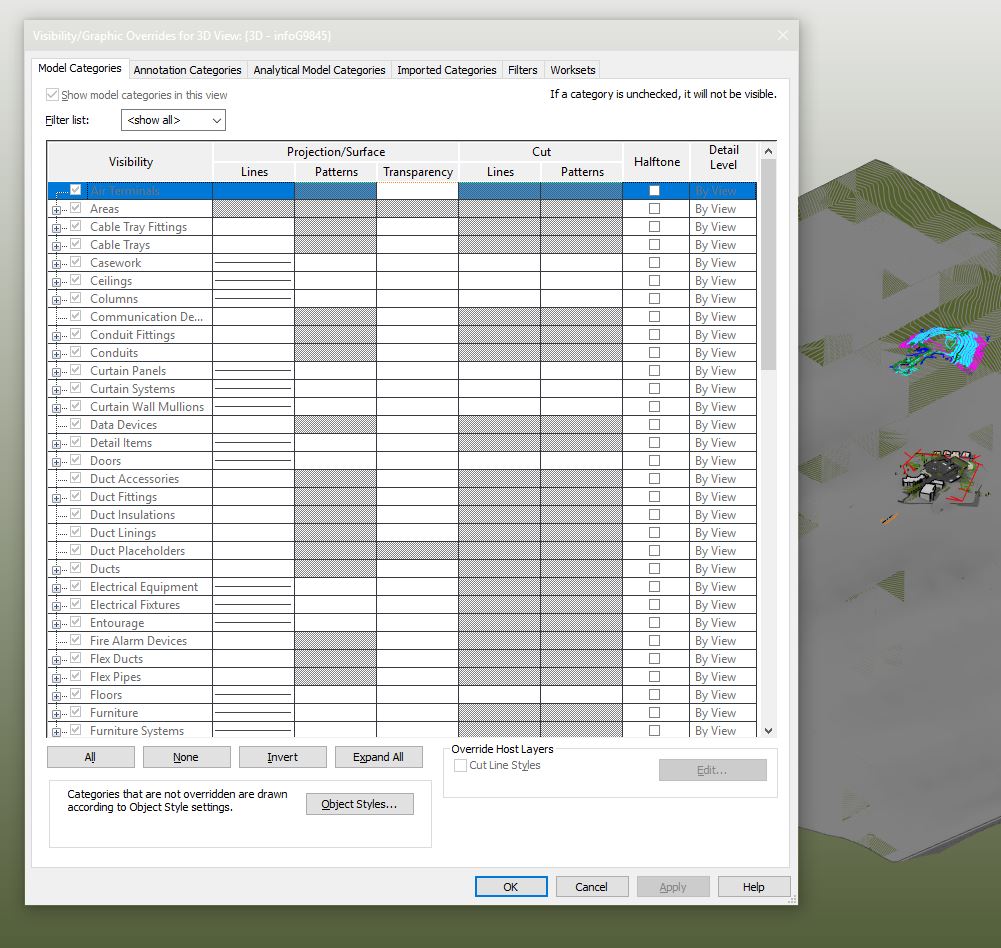This screenshot has width=1001, height=948.
Task: Toggle Halftone checkbox for Furniture row
Action: click(x=654, y=712)
